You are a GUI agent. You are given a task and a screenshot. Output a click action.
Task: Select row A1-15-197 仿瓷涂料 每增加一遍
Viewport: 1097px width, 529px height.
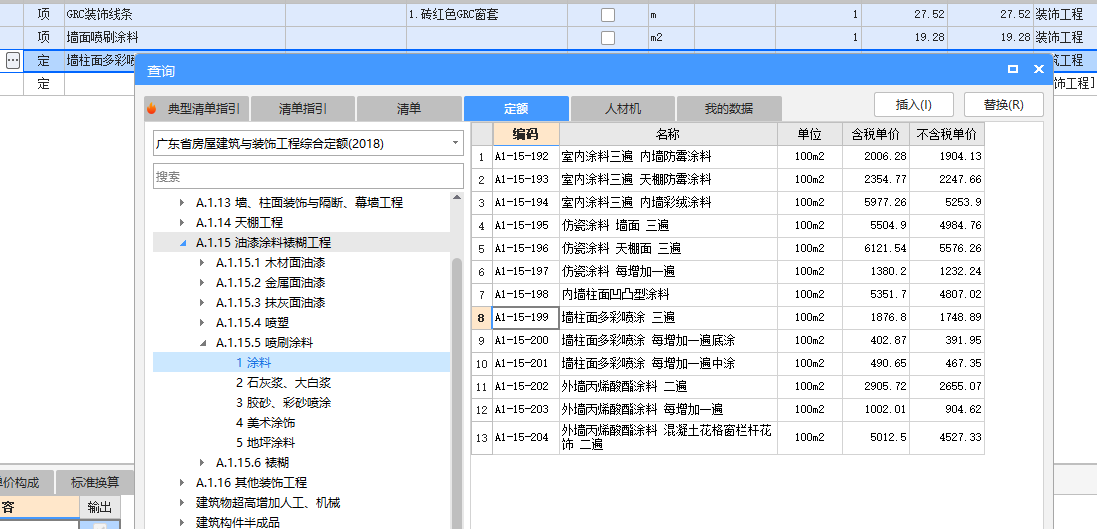point(728,271)
